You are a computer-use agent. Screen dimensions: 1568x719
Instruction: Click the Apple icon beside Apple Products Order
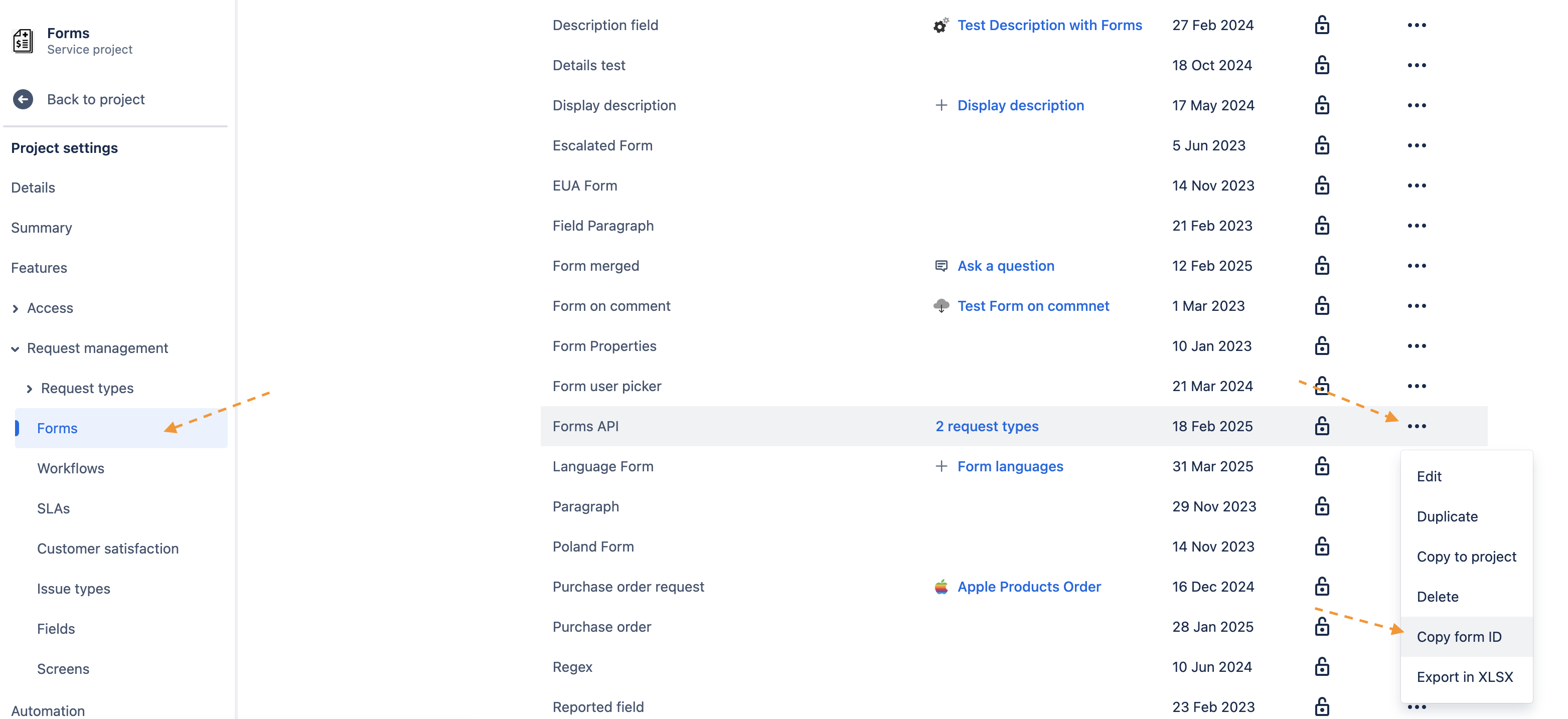point(940,587)
